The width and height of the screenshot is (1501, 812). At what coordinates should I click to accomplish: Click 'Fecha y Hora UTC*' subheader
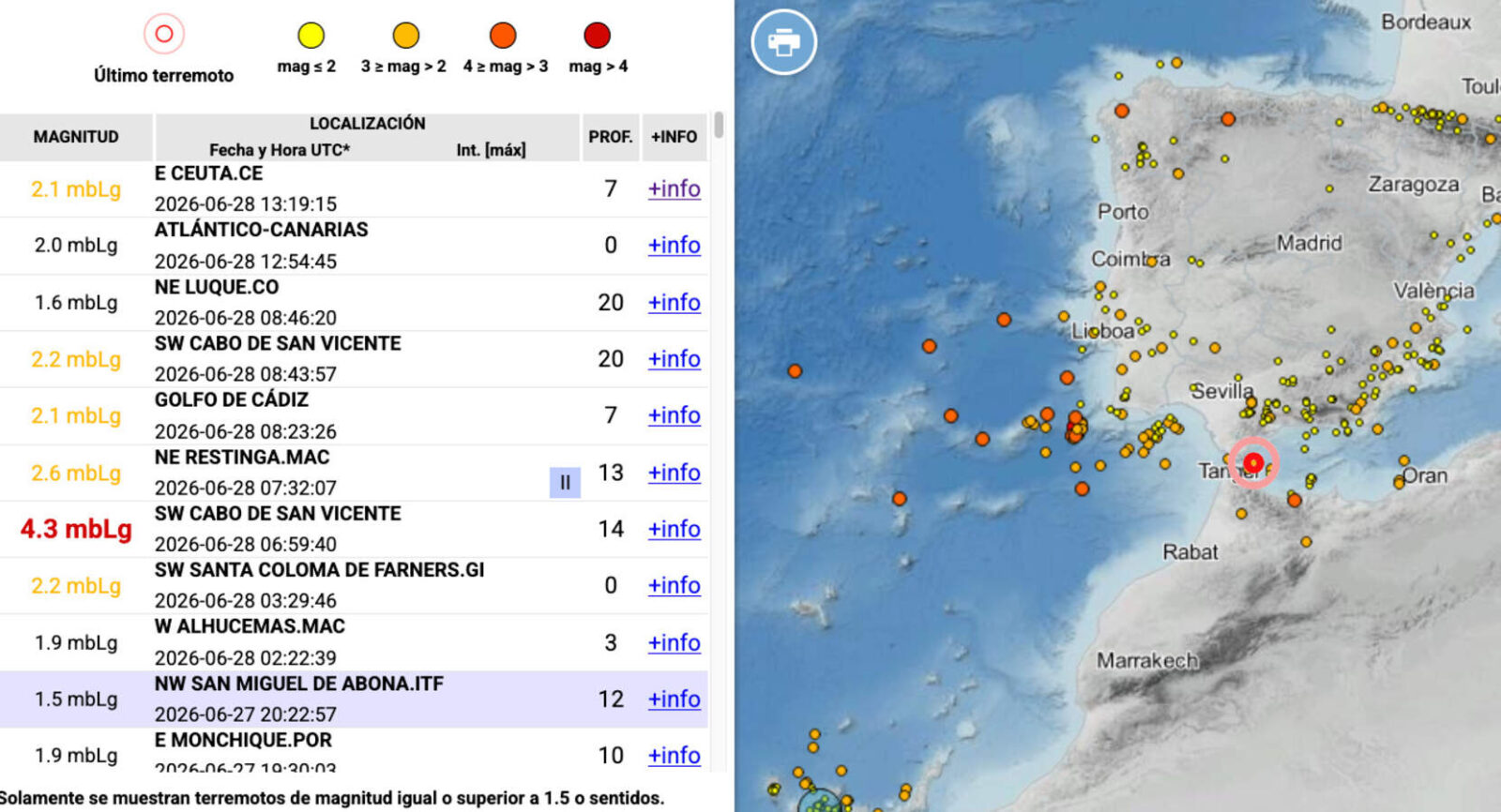point(280,150)
